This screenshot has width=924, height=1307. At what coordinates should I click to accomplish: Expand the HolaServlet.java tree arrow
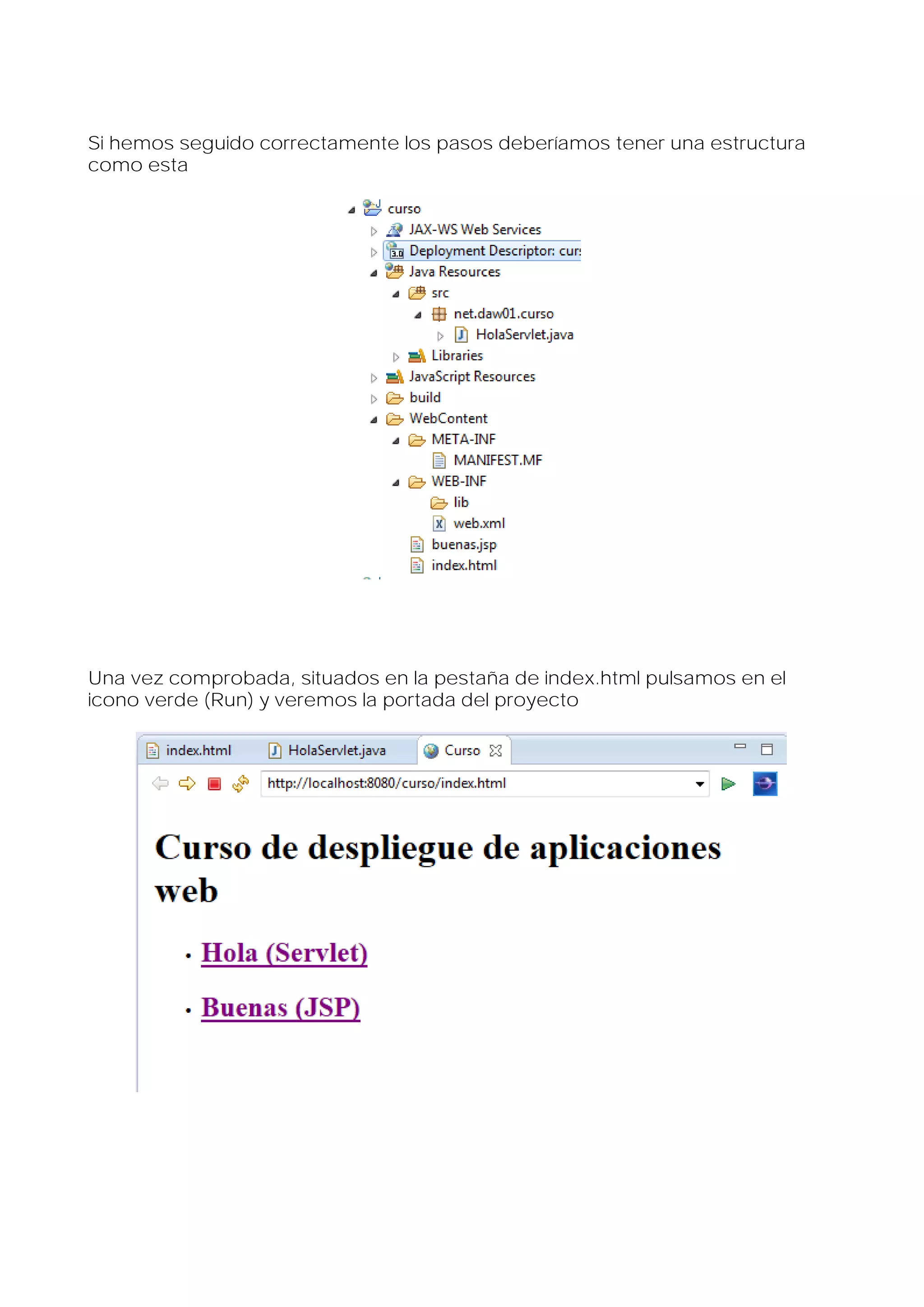pos(440,336)
